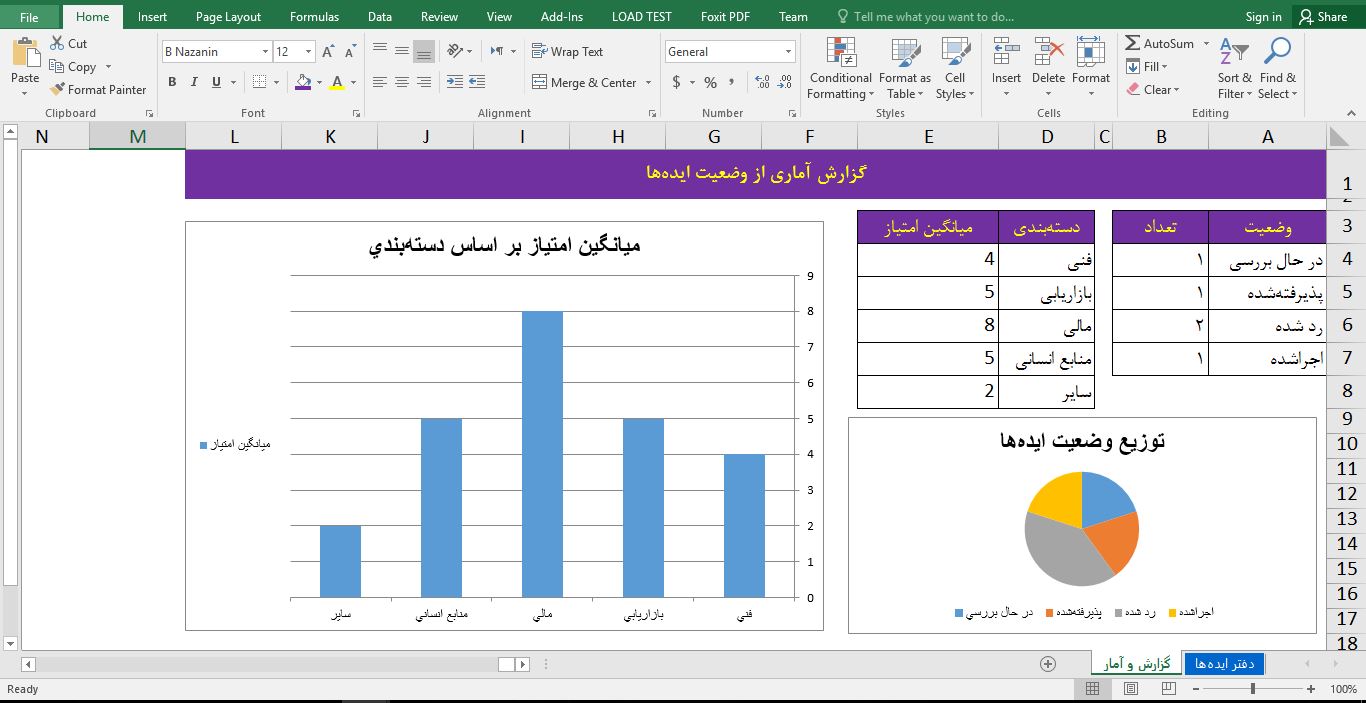Toggle Bold formatting
The image size is (1366, 703).
172,82
